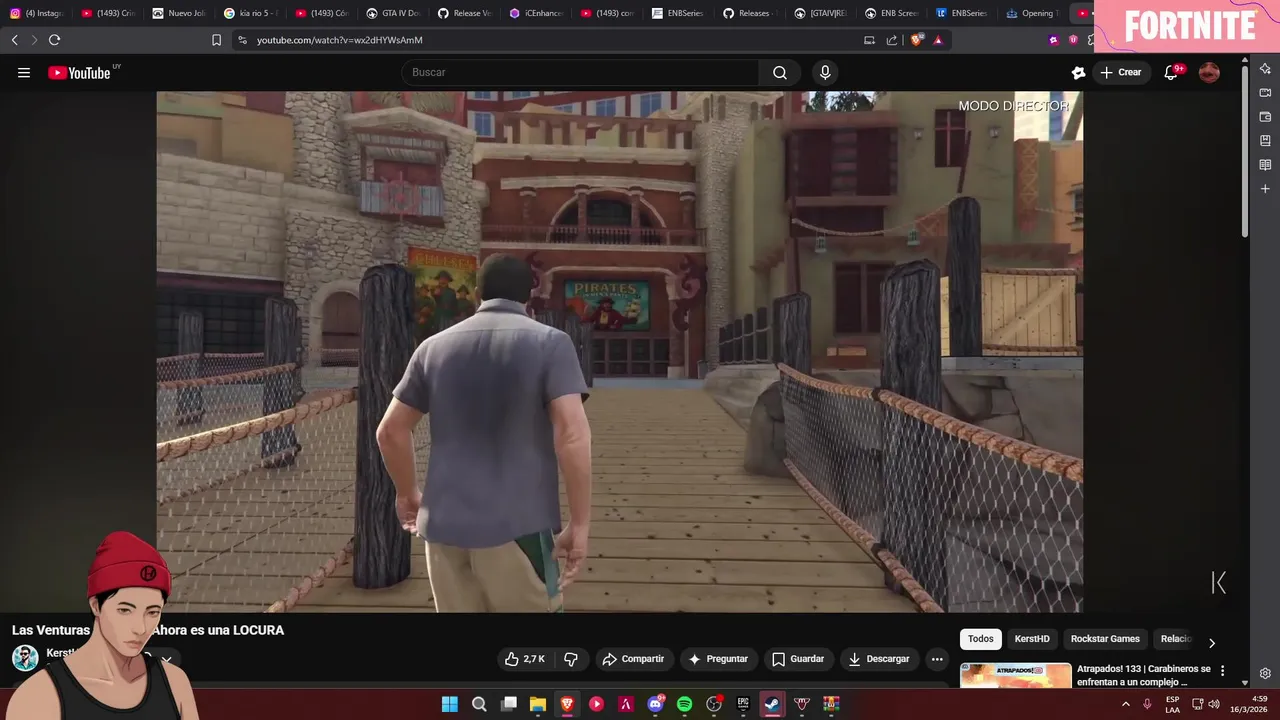Open Brave Wallet in sidebar

(1265, 117)
